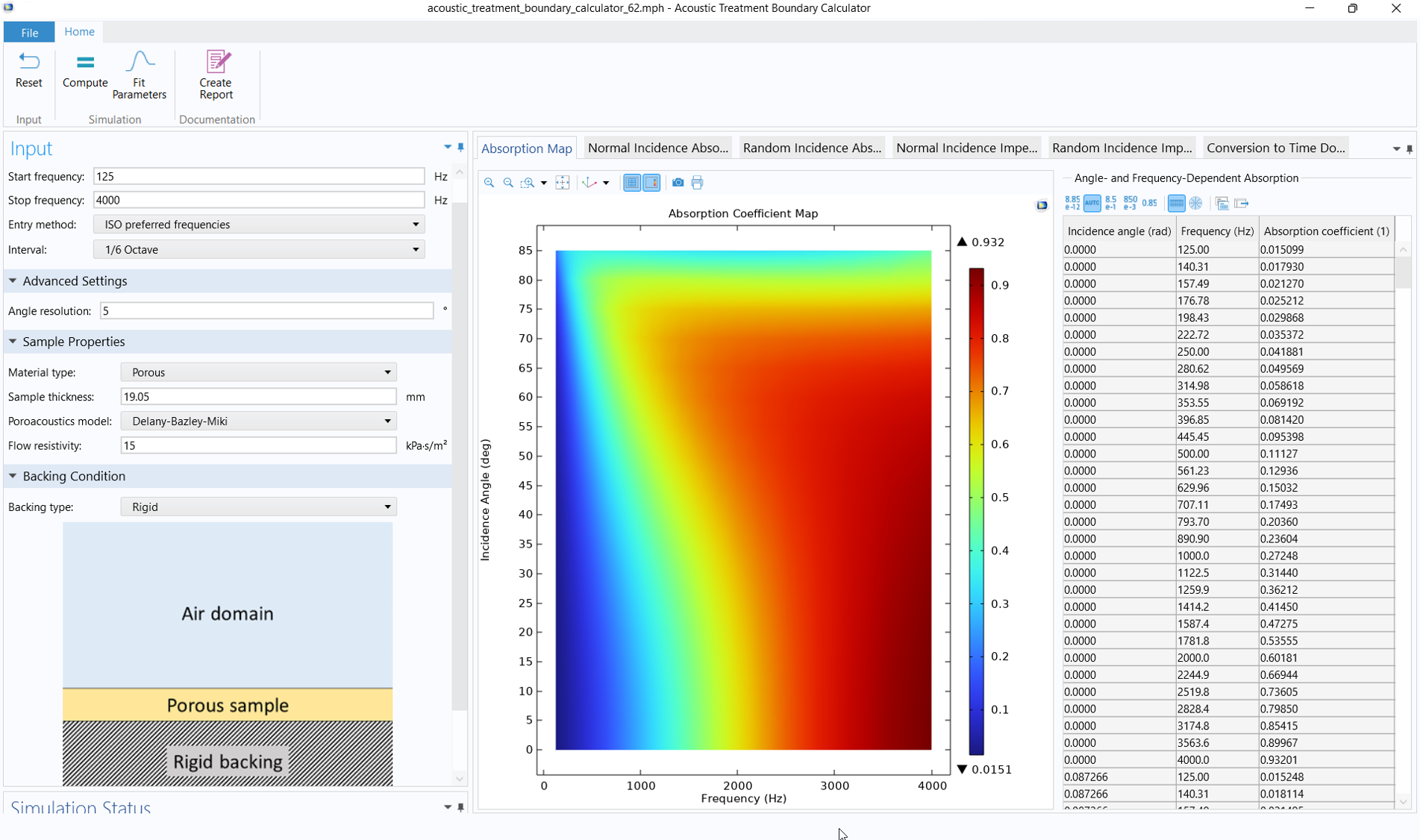Select full precision 8.85e-12 number format

[x=1072, y=203]
